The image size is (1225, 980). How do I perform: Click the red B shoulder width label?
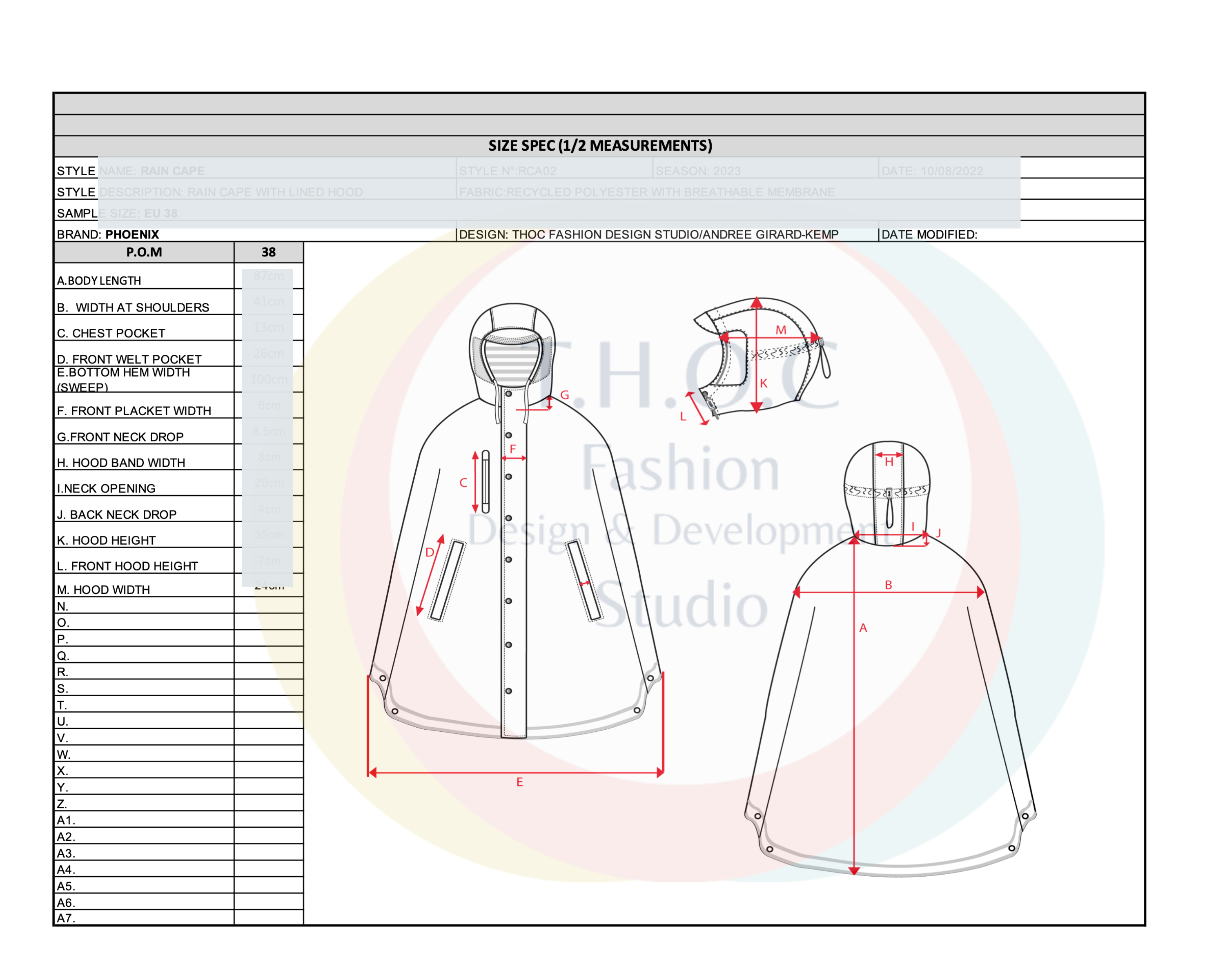pyautogui.click(x=888, y=585)
